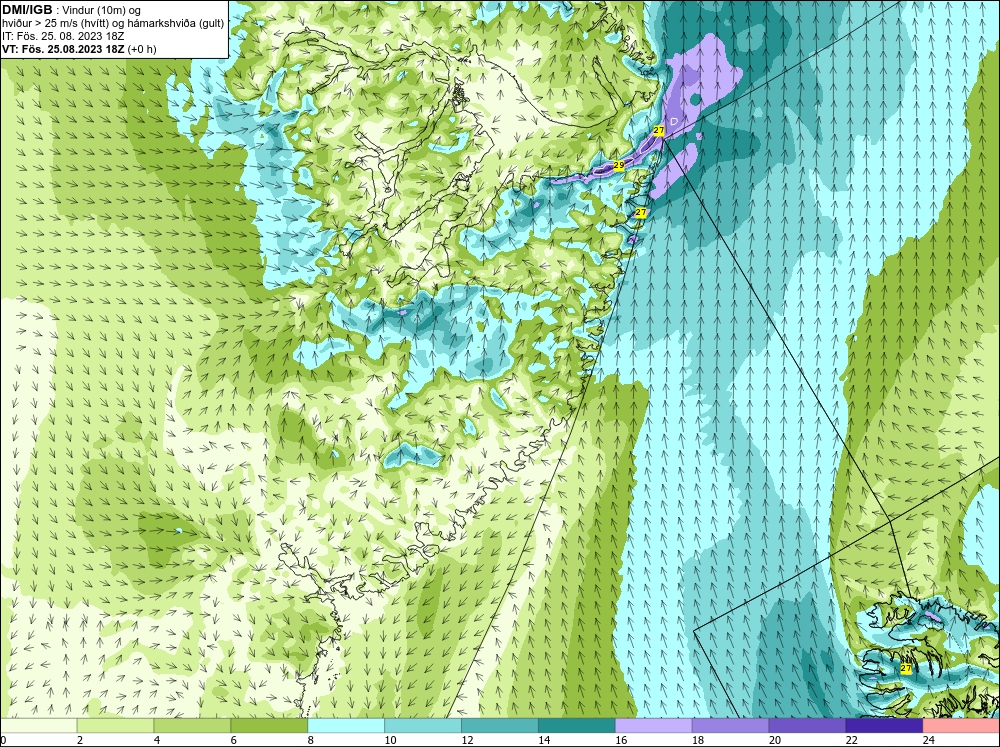Click the legend scale label 18

coord(698,740)
